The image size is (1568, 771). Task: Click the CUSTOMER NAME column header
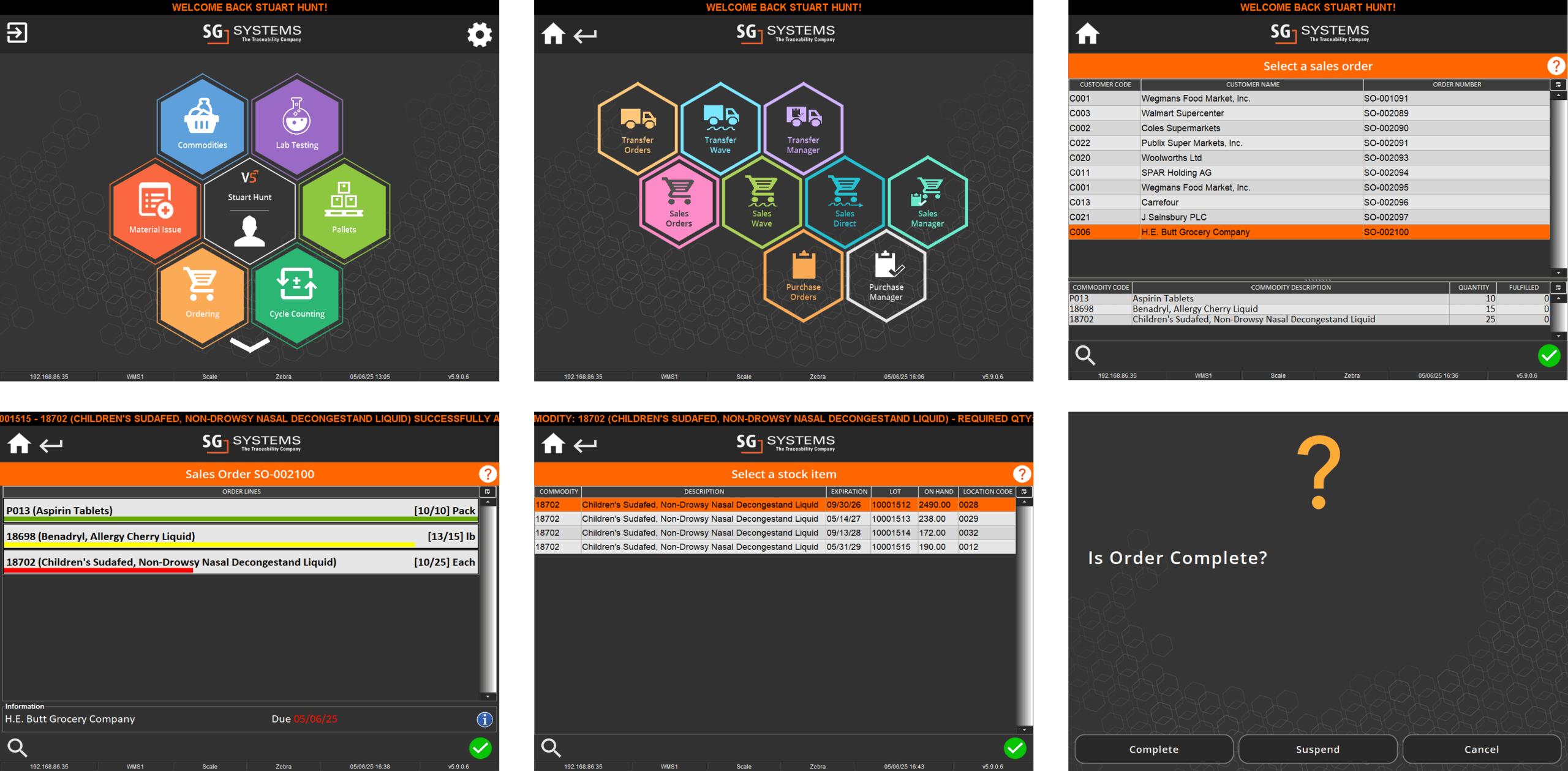pos(1252,85)
